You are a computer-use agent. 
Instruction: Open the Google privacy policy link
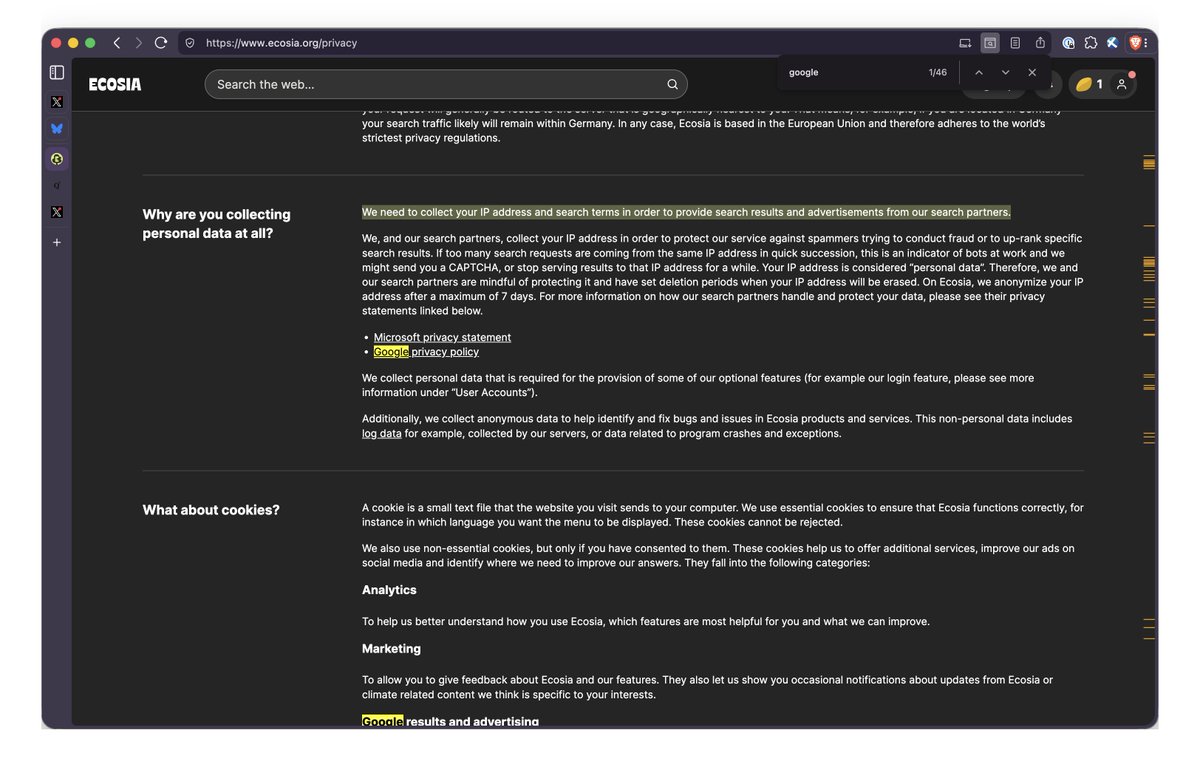426,352
